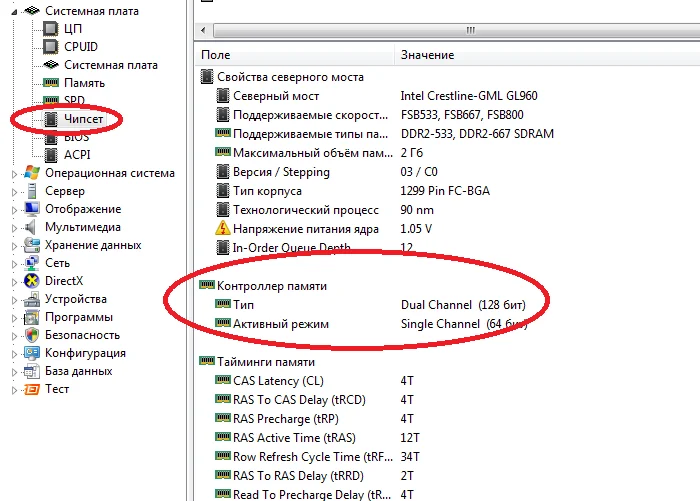
Task: Select the Чипсет chip icon
Action: (x=51, y=119)
